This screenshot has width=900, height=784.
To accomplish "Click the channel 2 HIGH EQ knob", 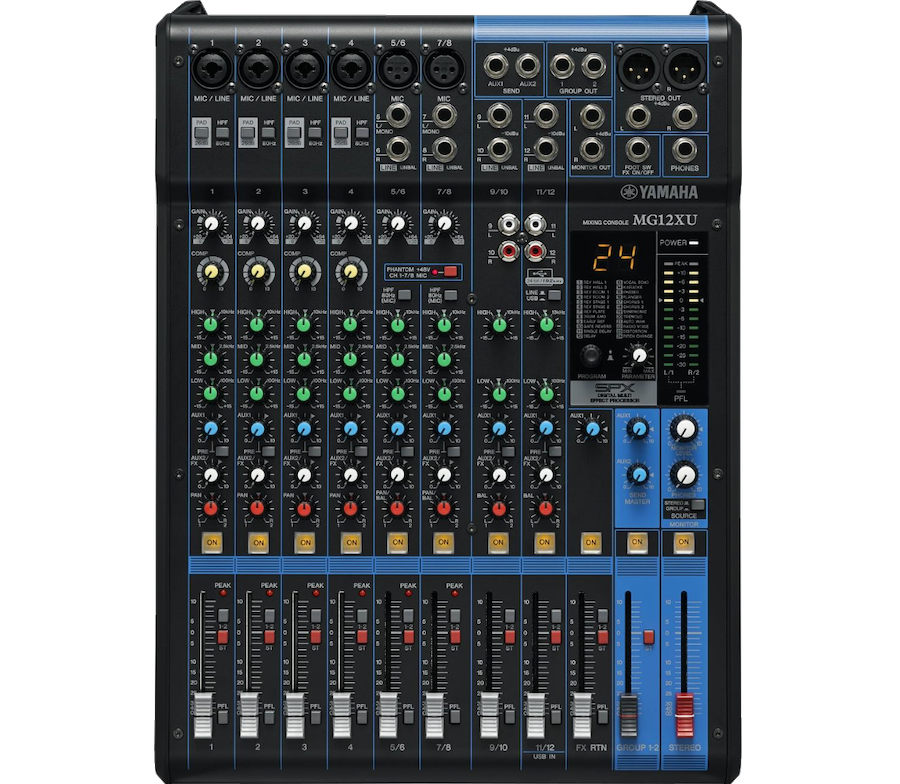I will coord(257,325).
